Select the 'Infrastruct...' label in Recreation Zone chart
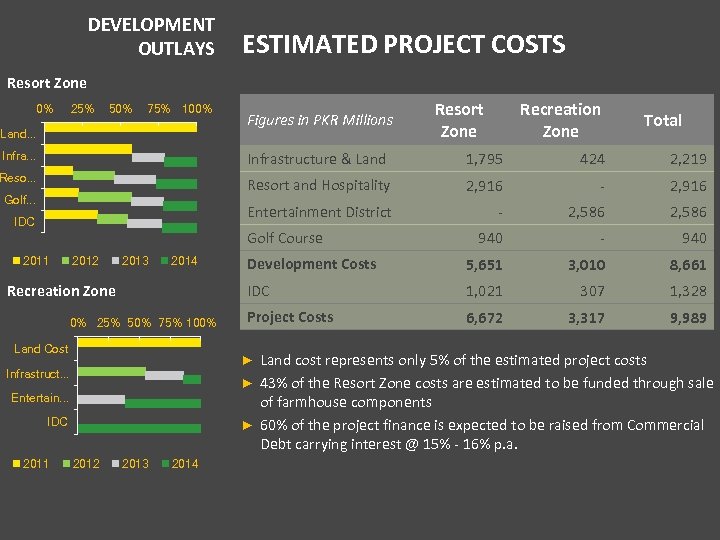Screen dimensions: 720x540 37,374
